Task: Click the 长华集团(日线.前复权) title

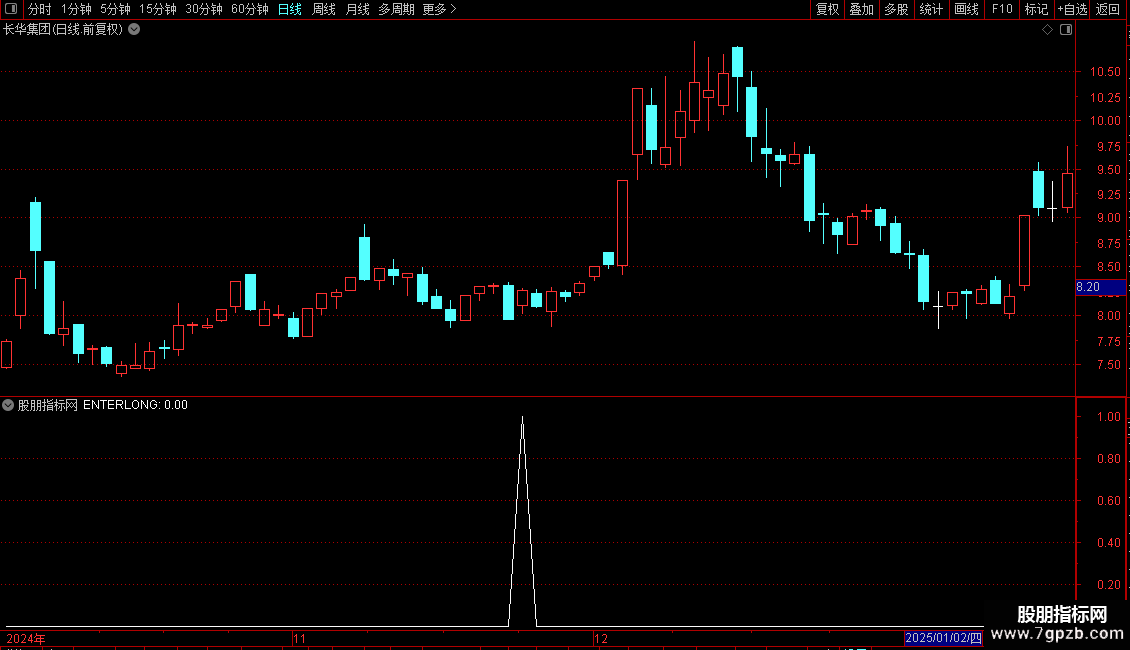Action: point(63,30)
